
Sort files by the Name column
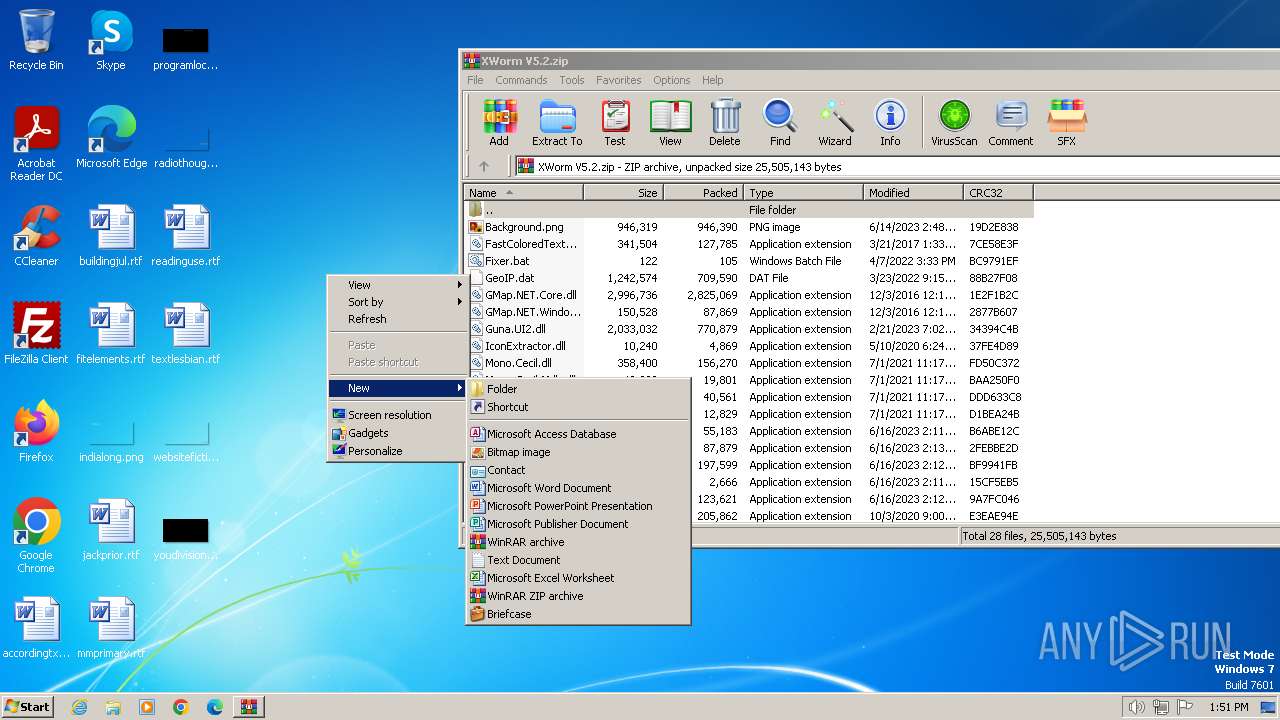point(524,193)
